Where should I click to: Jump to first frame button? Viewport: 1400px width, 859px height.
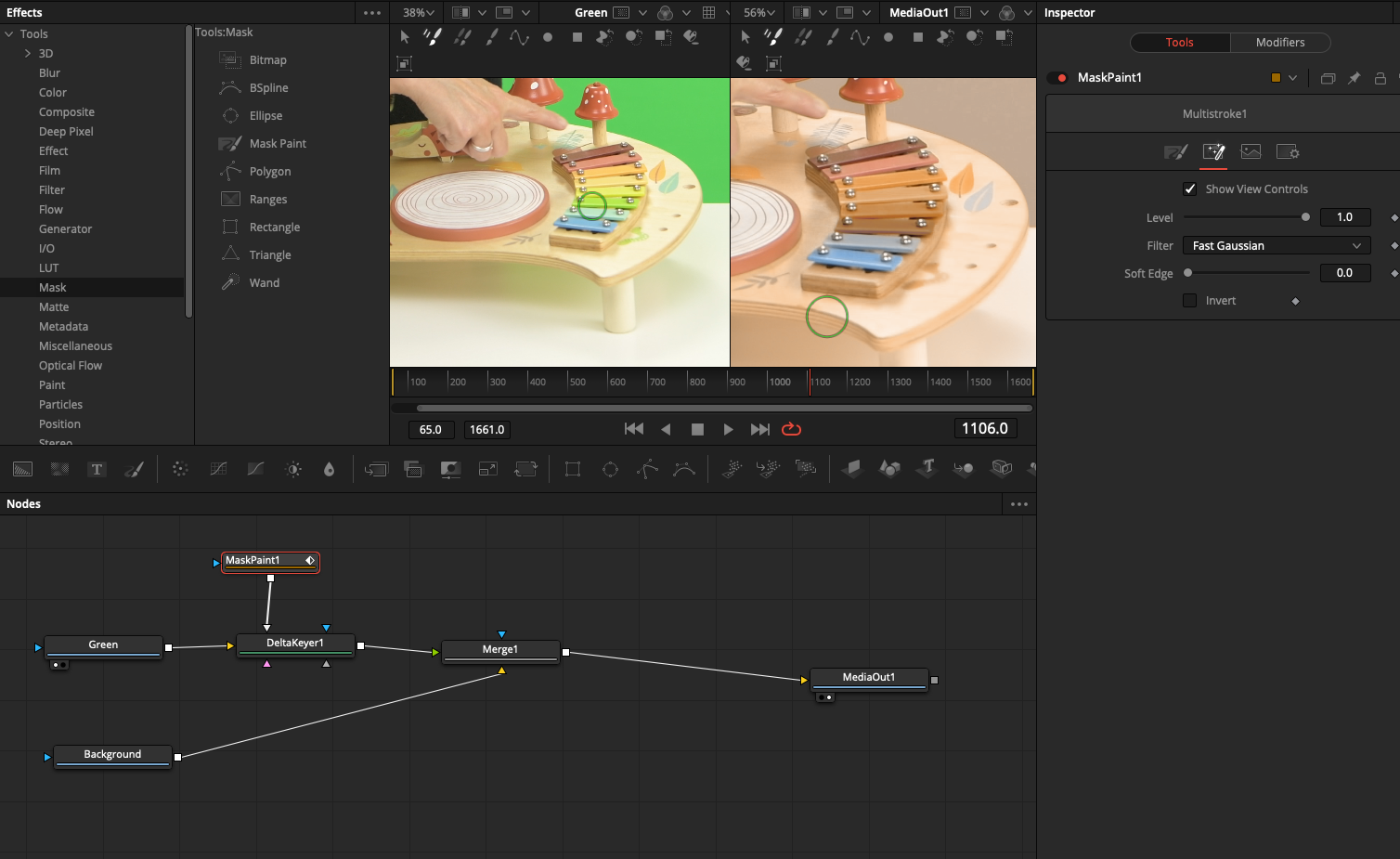634,429
